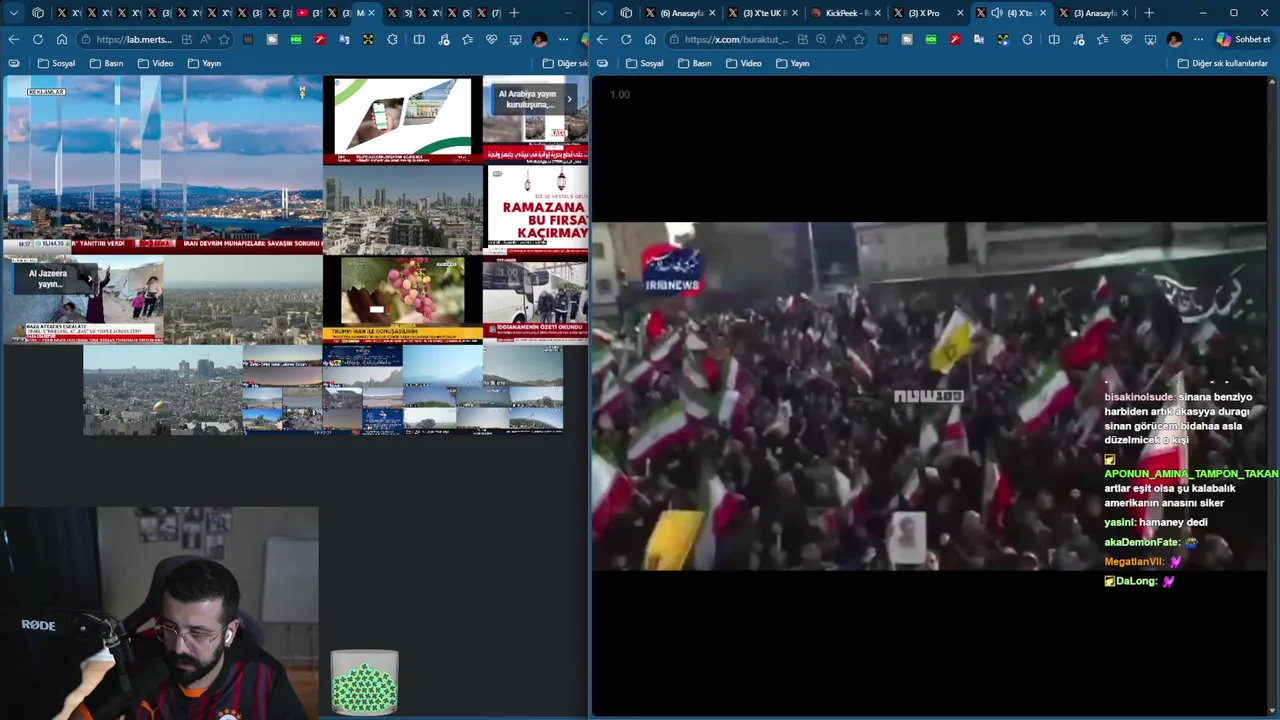The image size is (1280, 720).
Task: Switch to the (3) X Pro tab
Action: click(928, 13)
